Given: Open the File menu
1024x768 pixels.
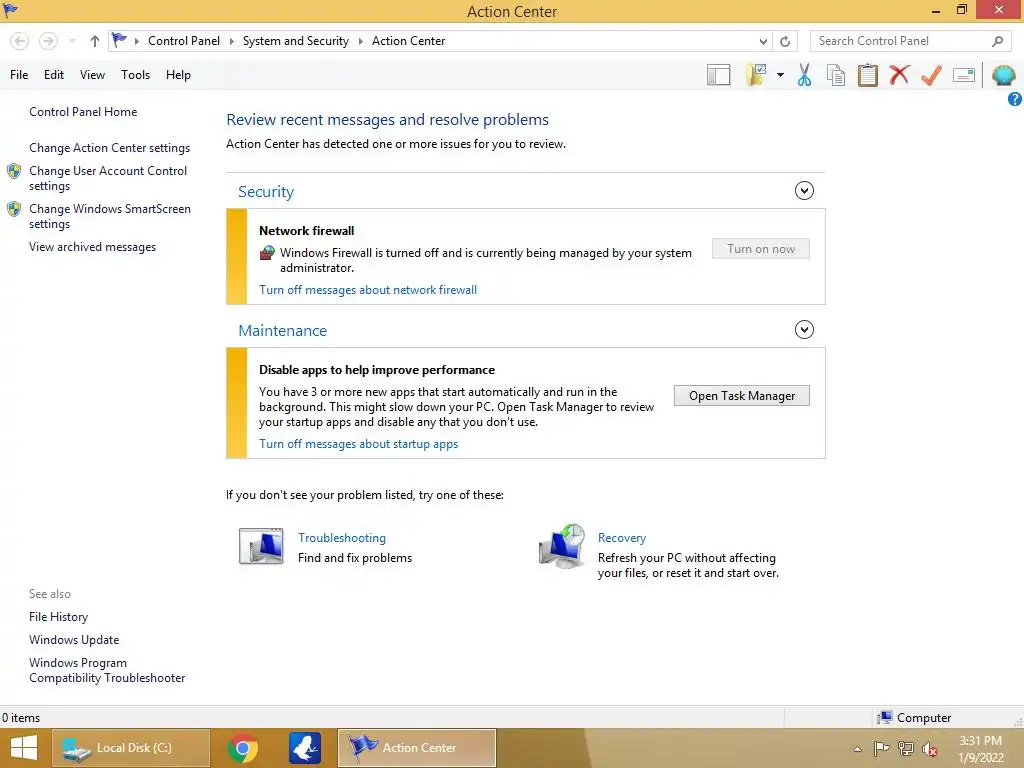Looking at the screenshot, I should (x=19, y=75).
